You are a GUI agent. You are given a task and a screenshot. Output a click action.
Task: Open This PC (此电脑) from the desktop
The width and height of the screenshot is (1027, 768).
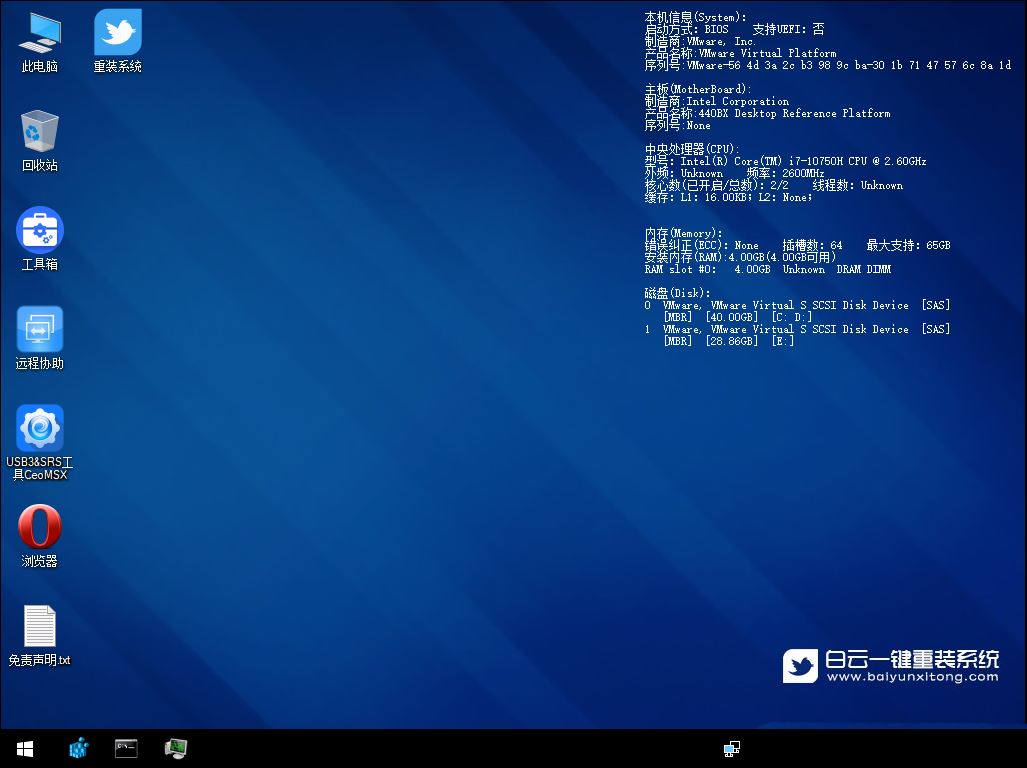[x=39, y=40]
